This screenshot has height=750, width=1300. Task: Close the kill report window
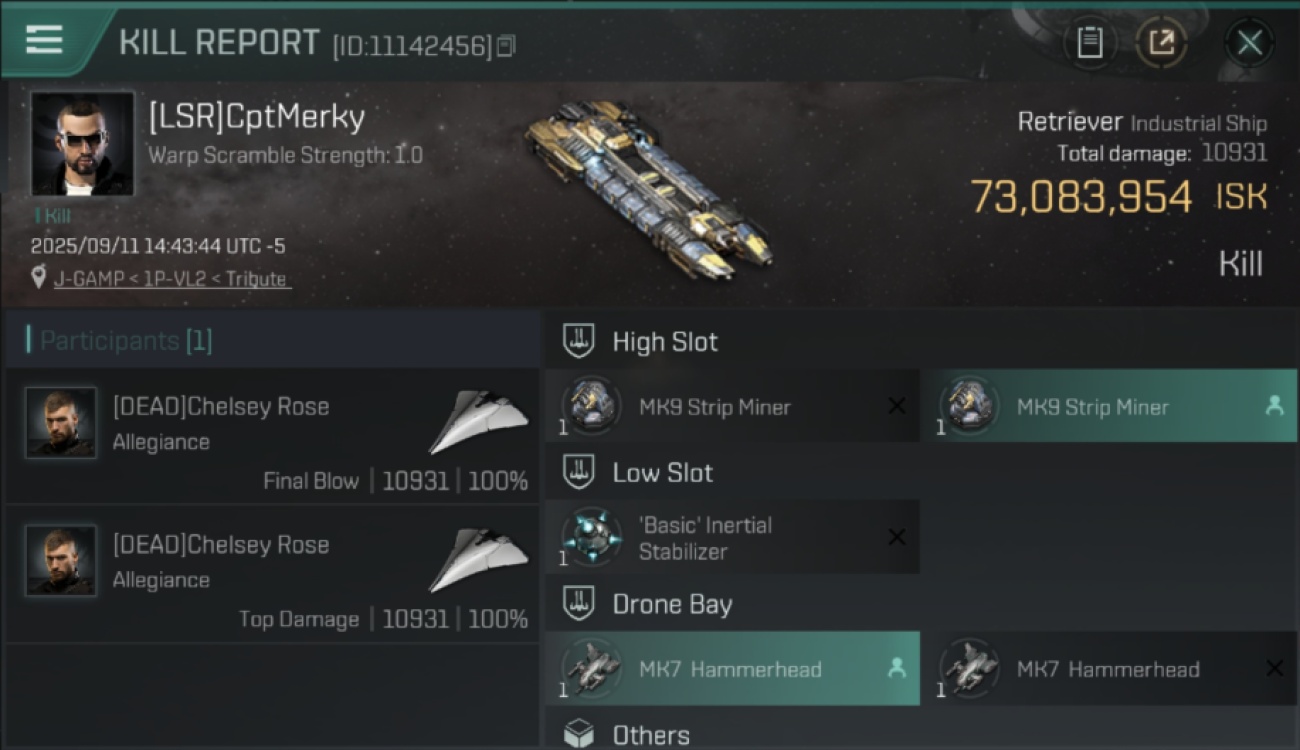click(x=1249, y=43)
